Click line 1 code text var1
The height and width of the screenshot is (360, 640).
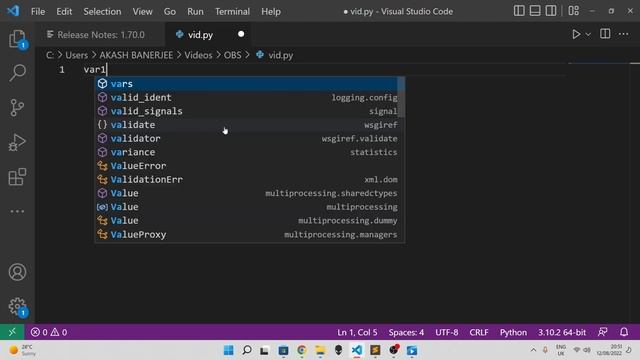click(95, 69)
